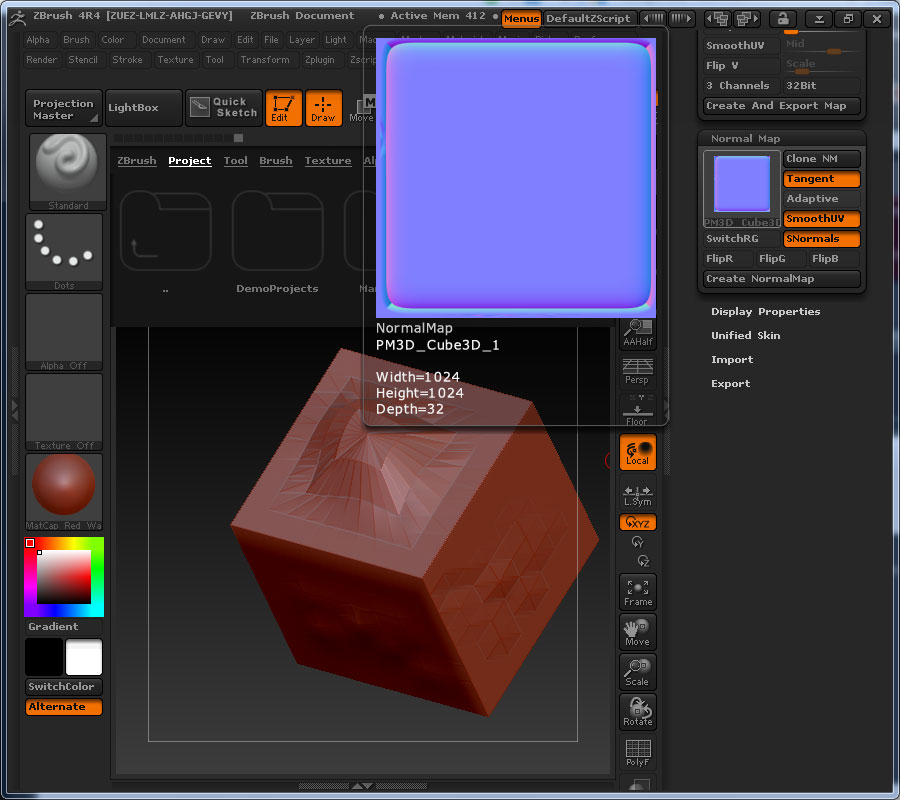Screen dimensions: 900x800
Task: Click the Scale slider handle in map panel
Action: 802,72
